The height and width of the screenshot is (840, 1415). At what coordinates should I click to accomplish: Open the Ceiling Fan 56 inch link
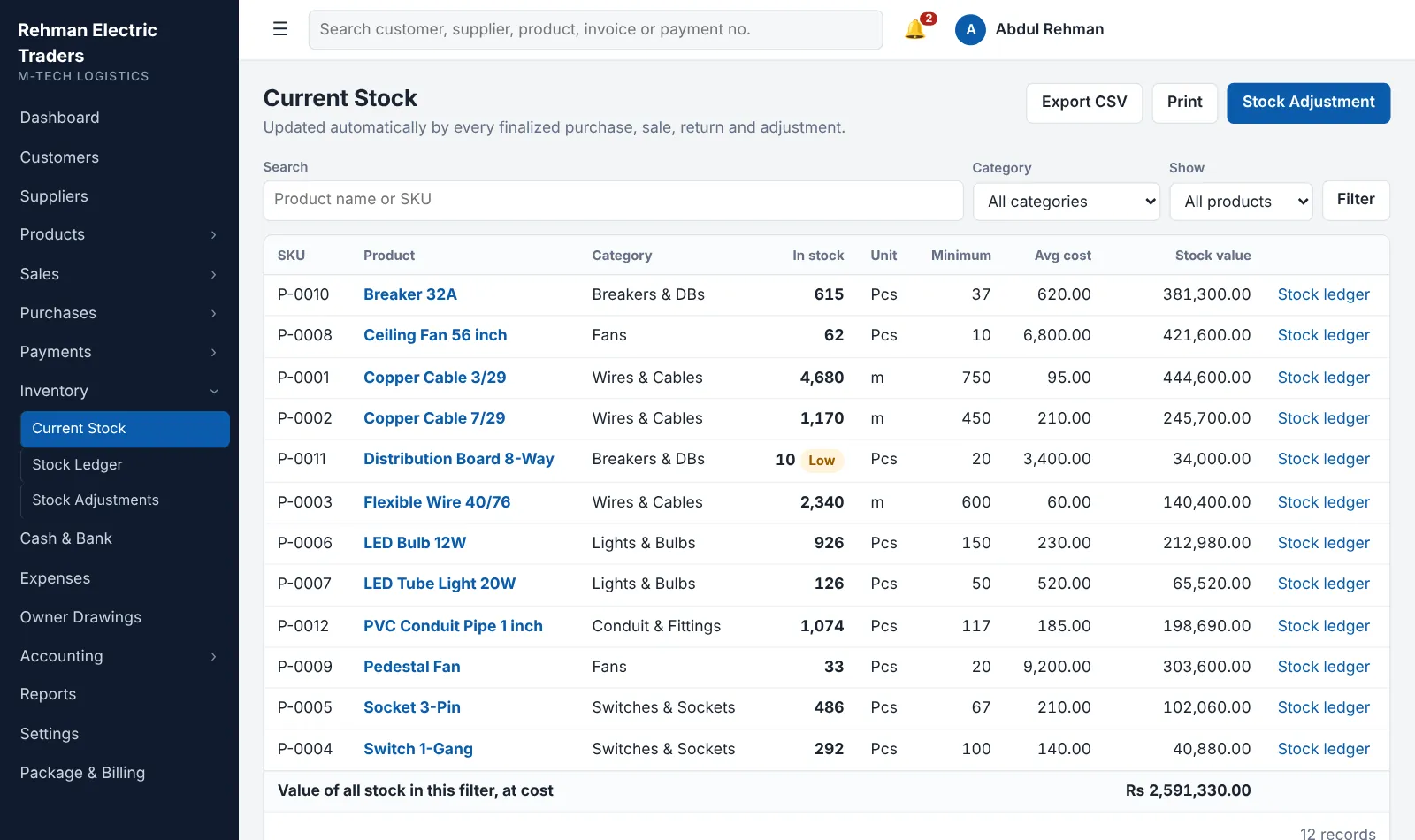coord(435,335)
